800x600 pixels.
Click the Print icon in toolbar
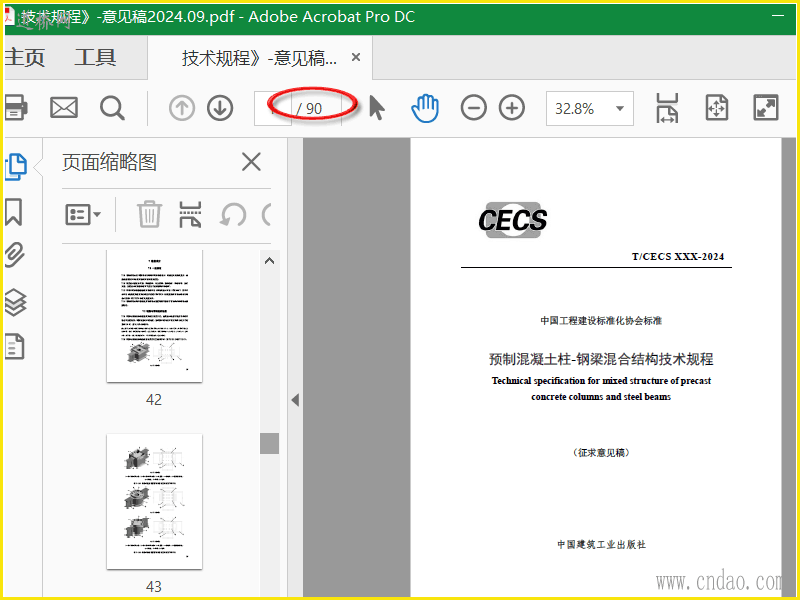click(x=15, y=108)
